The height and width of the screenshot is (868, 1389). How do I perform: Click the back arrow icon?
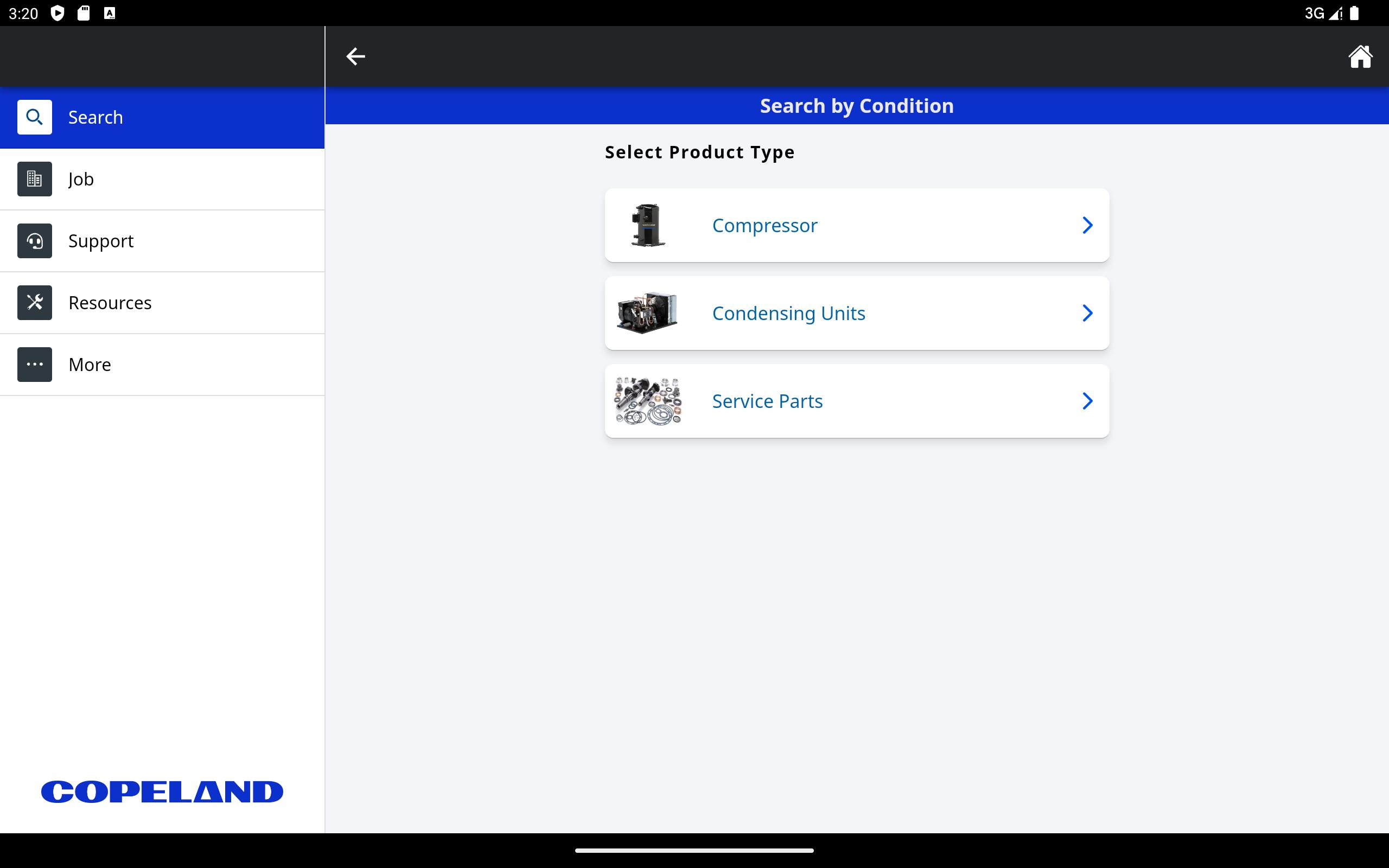[x=355, y=56]
